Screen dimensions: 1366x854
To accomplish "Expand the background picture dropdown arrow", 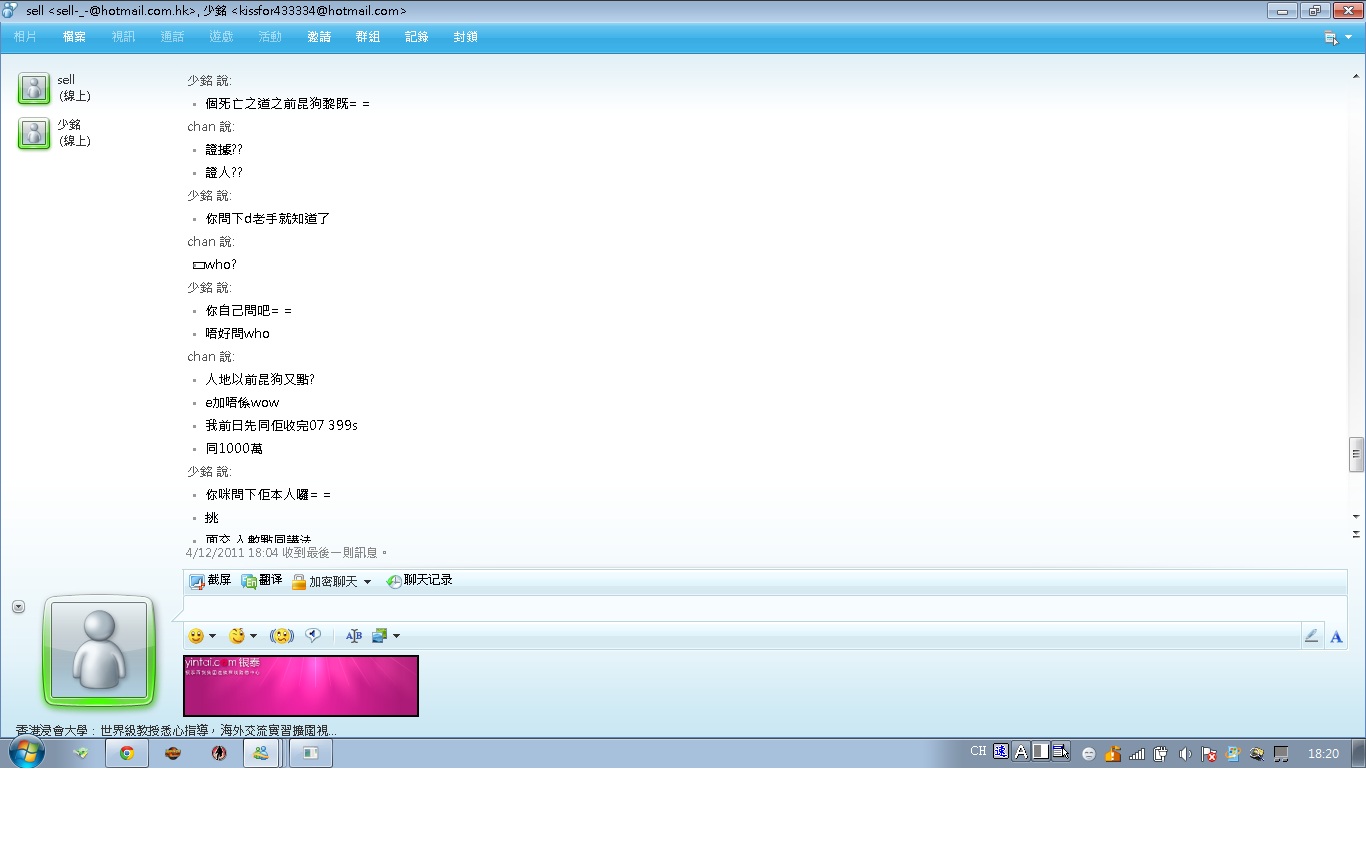I will click(x=396, y=636).
